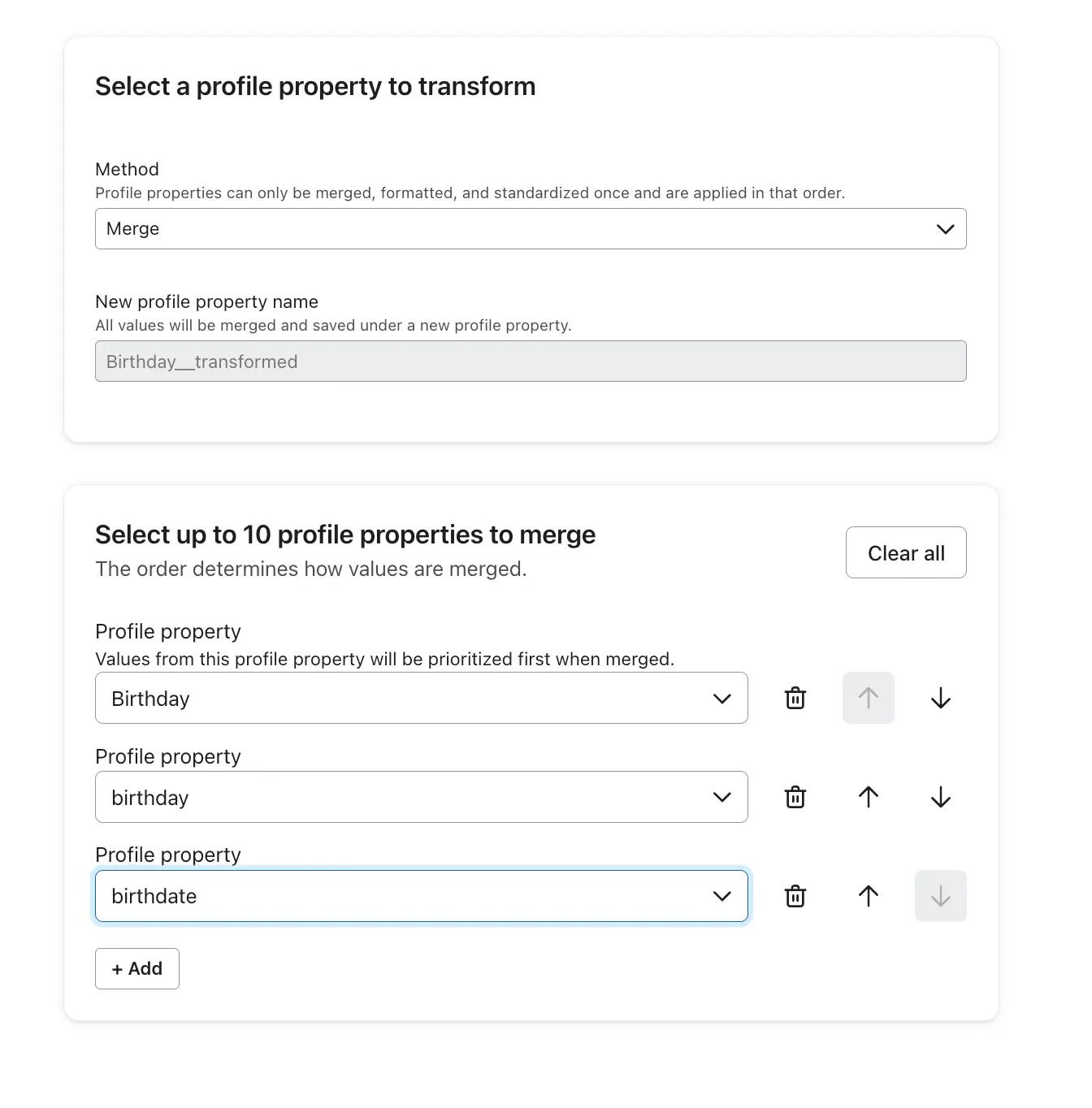
Task: Click the + Add button
Action: point(136,968)
